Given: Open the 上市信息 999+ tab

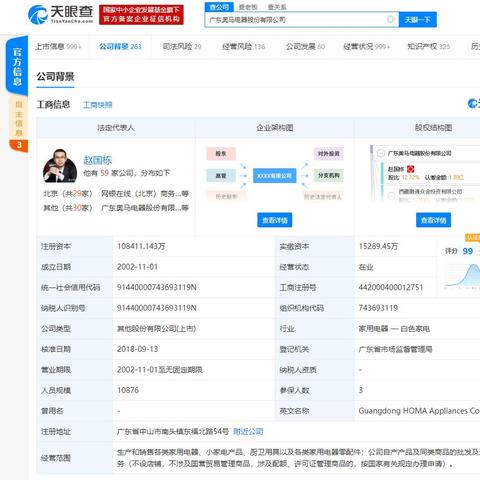Looking at the screenshot, I should (58, 47).
